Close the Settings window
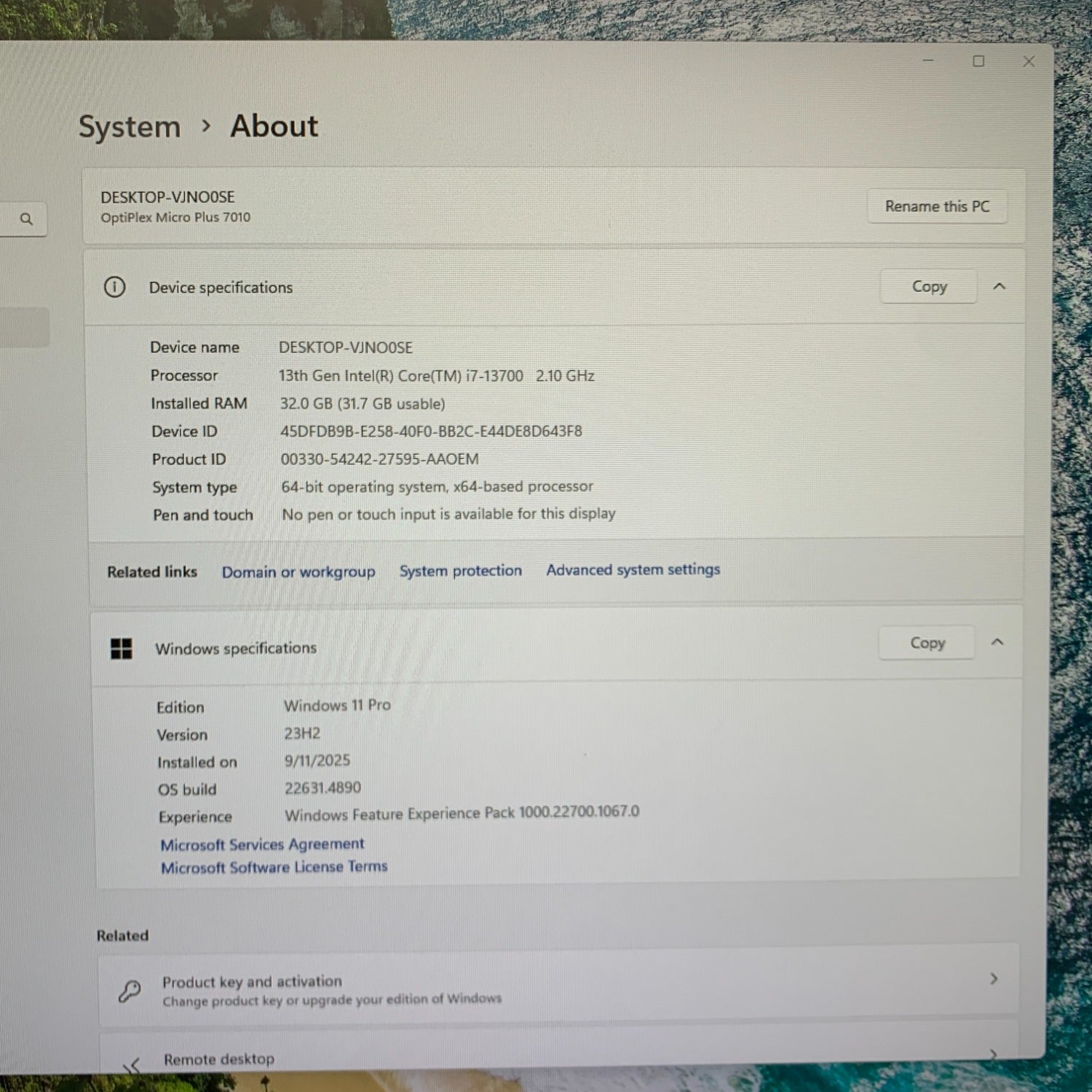 (1029, 61)
